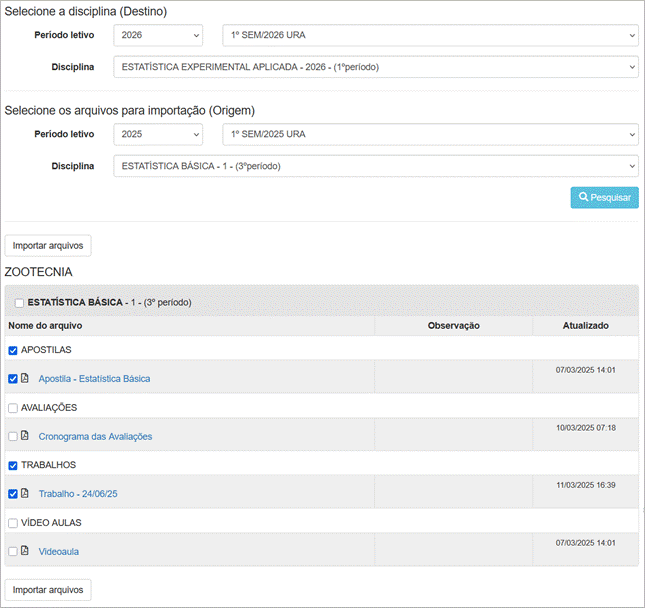Click the PDF icon beside Cronograma das Avaliações
This screenshot has height=608, width=645.
coord(25,436)
